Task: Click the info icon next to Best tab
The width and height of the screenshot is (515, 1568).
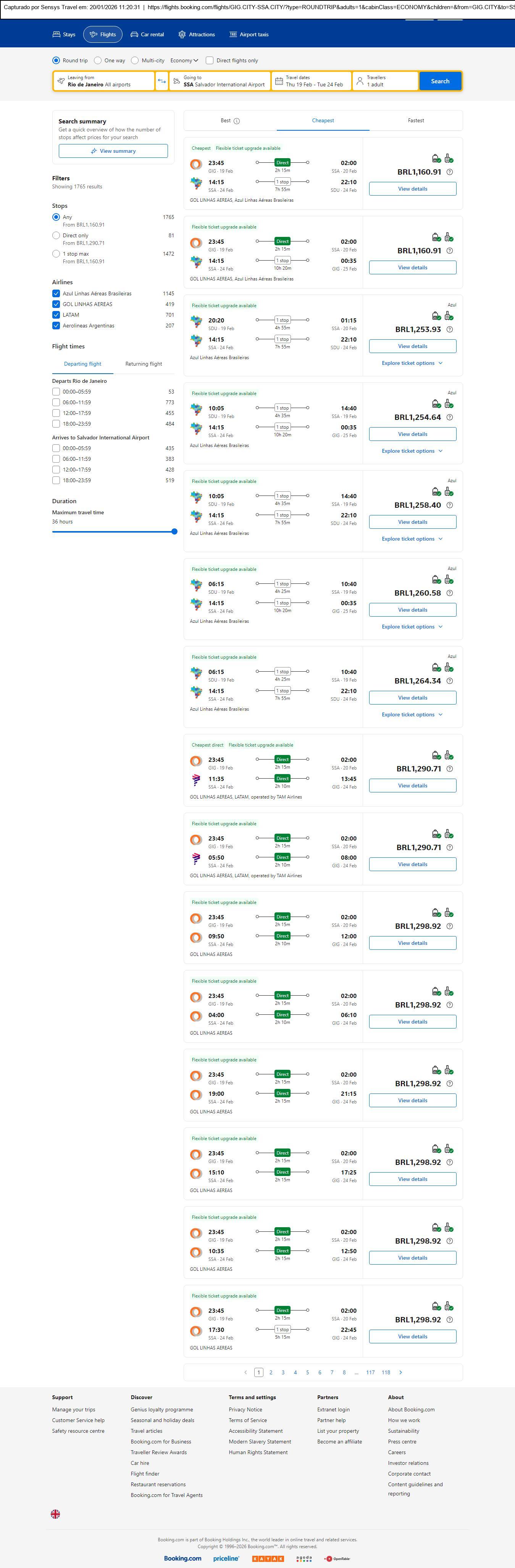Action: point(237,121)
